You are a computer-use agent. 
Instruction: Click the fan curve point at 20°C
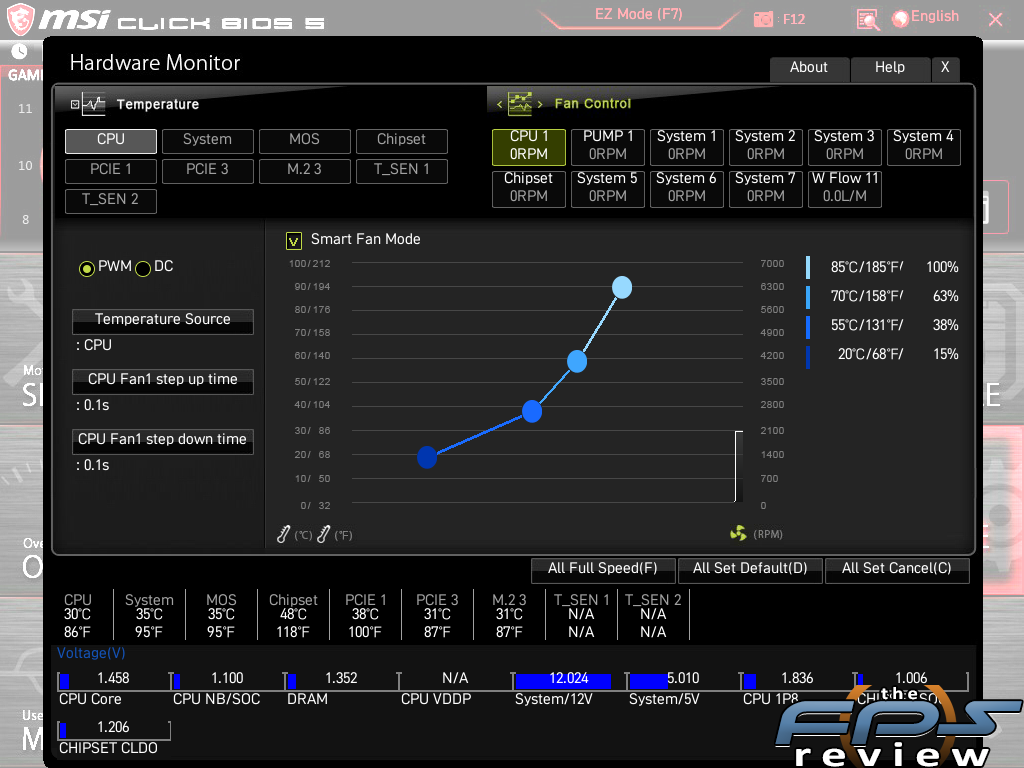[427, 457]
